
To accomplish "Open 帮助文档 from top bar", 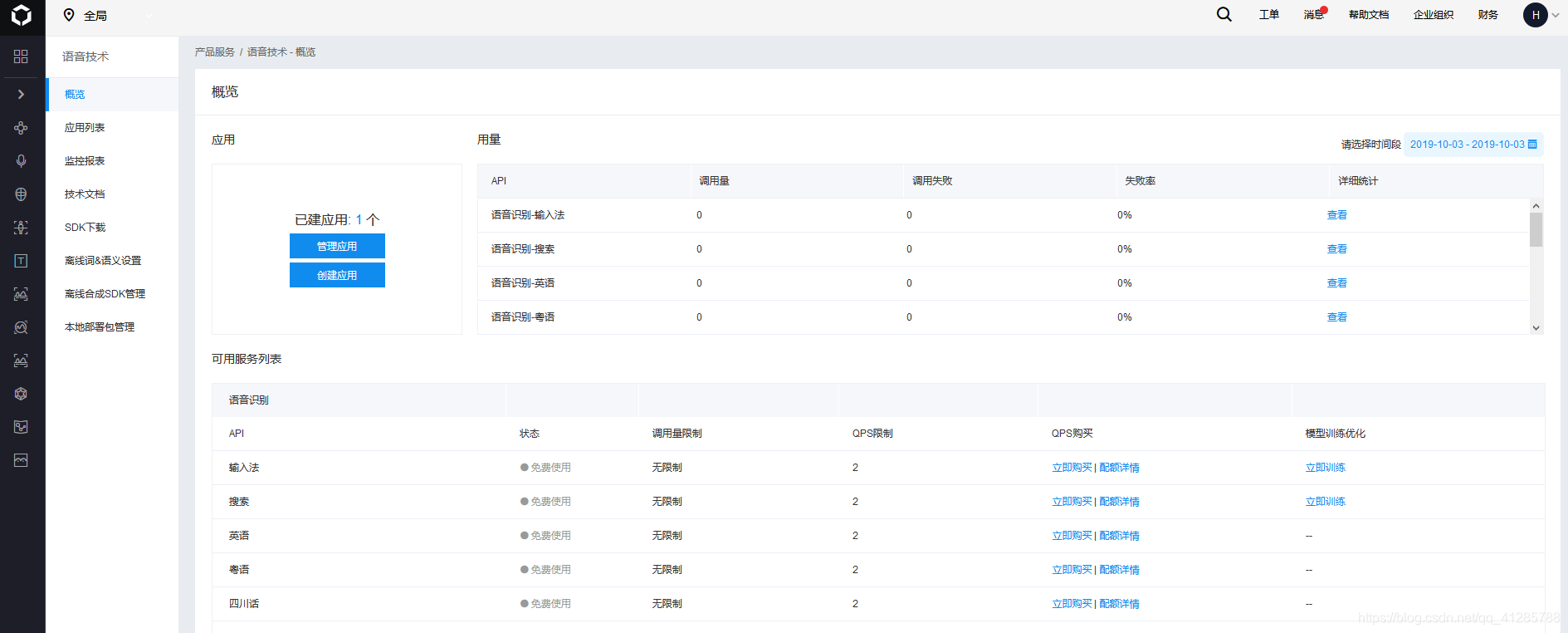I will click(1369, 15).
